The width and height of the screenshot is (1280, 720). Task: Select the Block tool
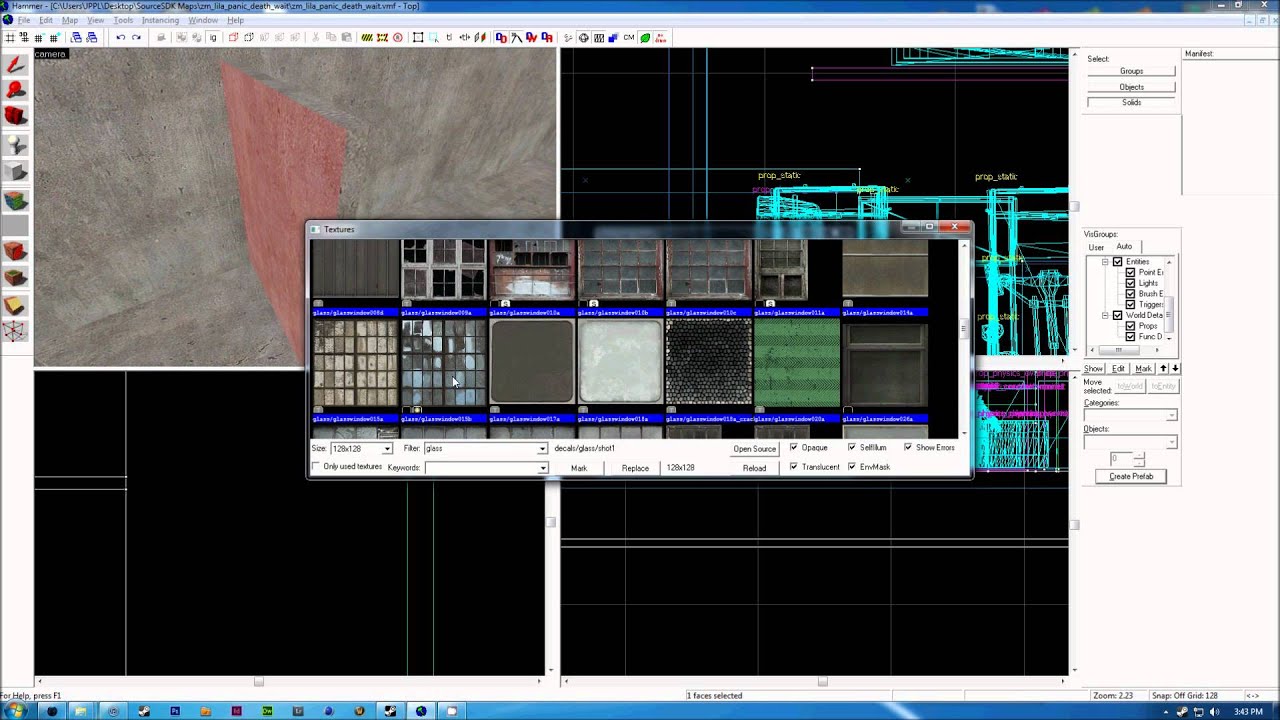[x=15, y=172]
